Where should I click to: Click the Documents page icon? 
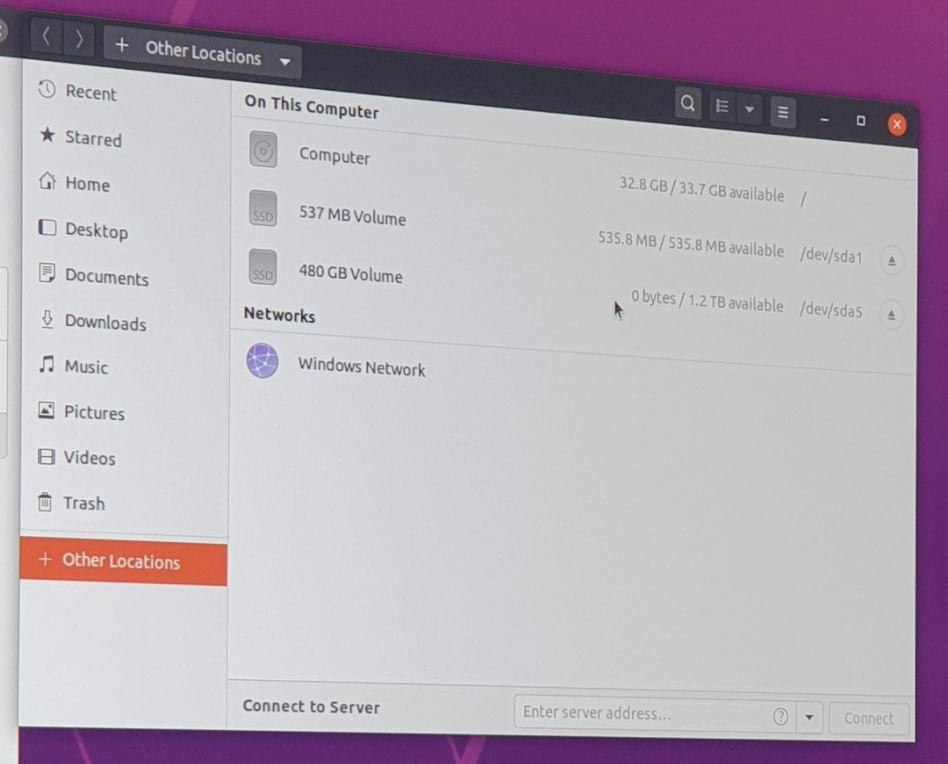pos(47,273)
